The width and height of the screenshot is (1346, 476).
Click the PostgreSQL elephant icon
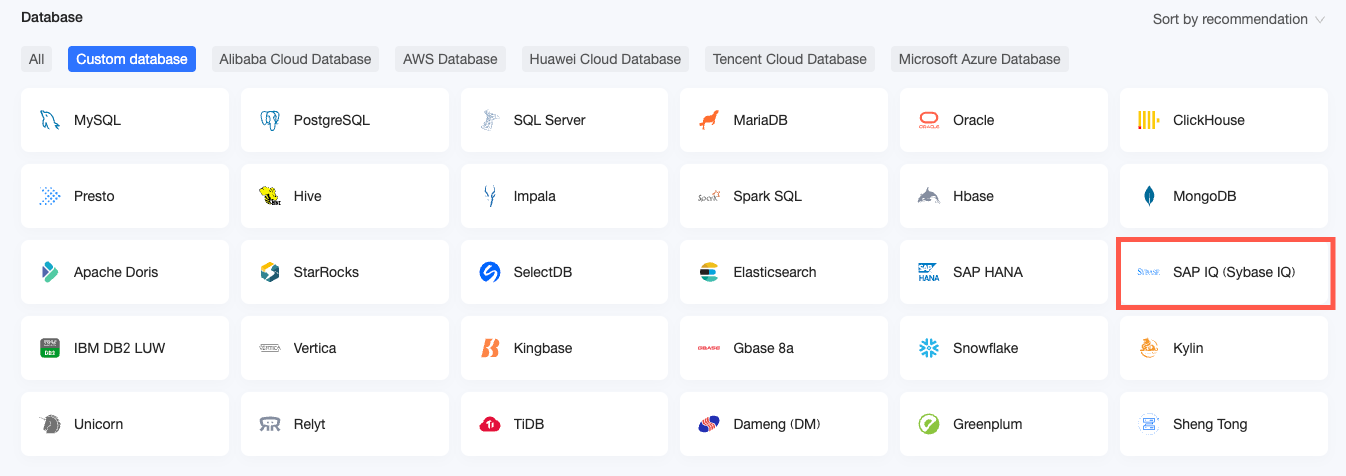pos(269,120)
